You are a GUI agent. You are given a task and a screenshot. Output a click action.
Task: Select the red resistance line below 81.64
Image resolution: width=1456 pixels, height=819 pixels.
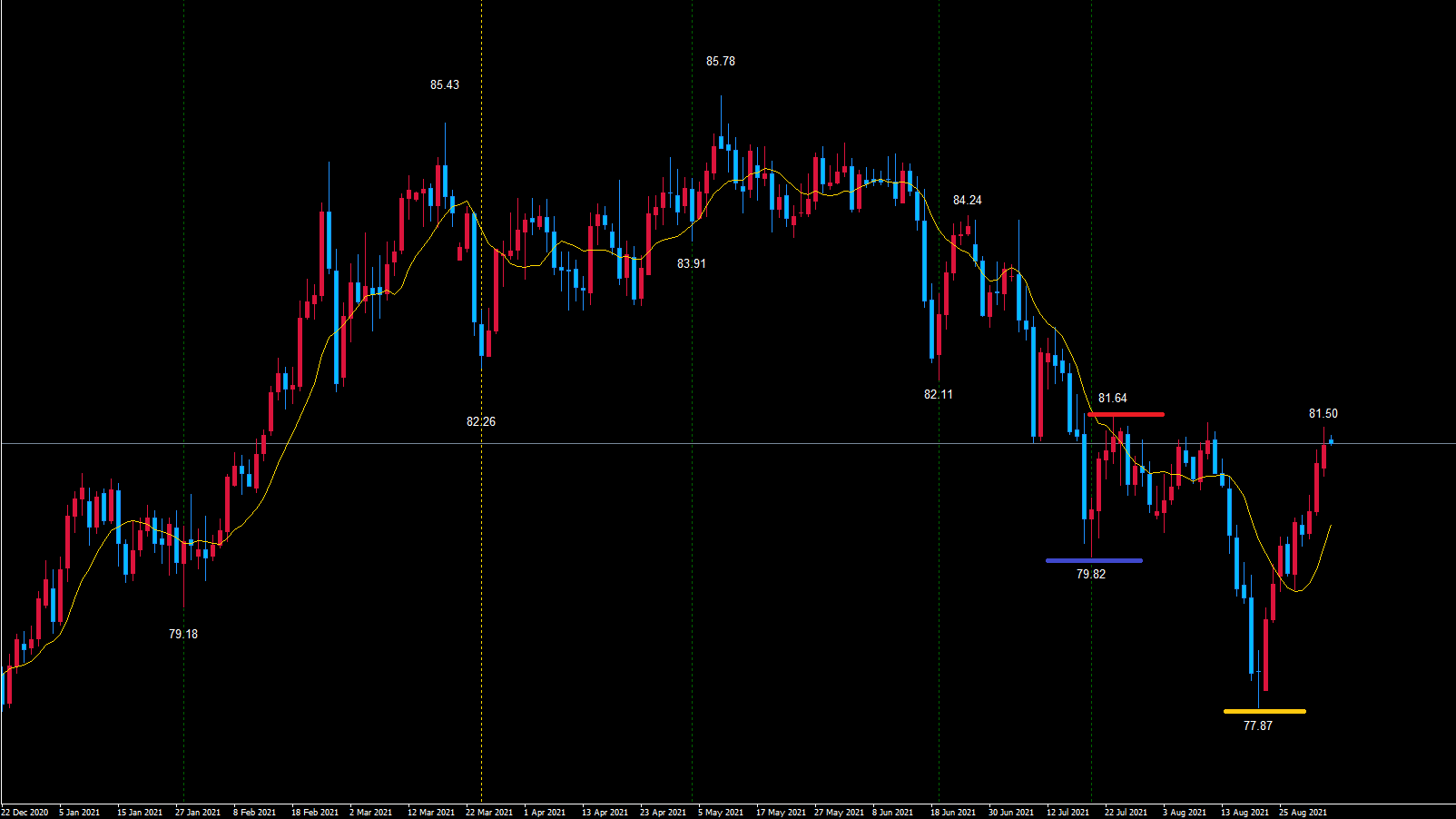coord(1126,415)
